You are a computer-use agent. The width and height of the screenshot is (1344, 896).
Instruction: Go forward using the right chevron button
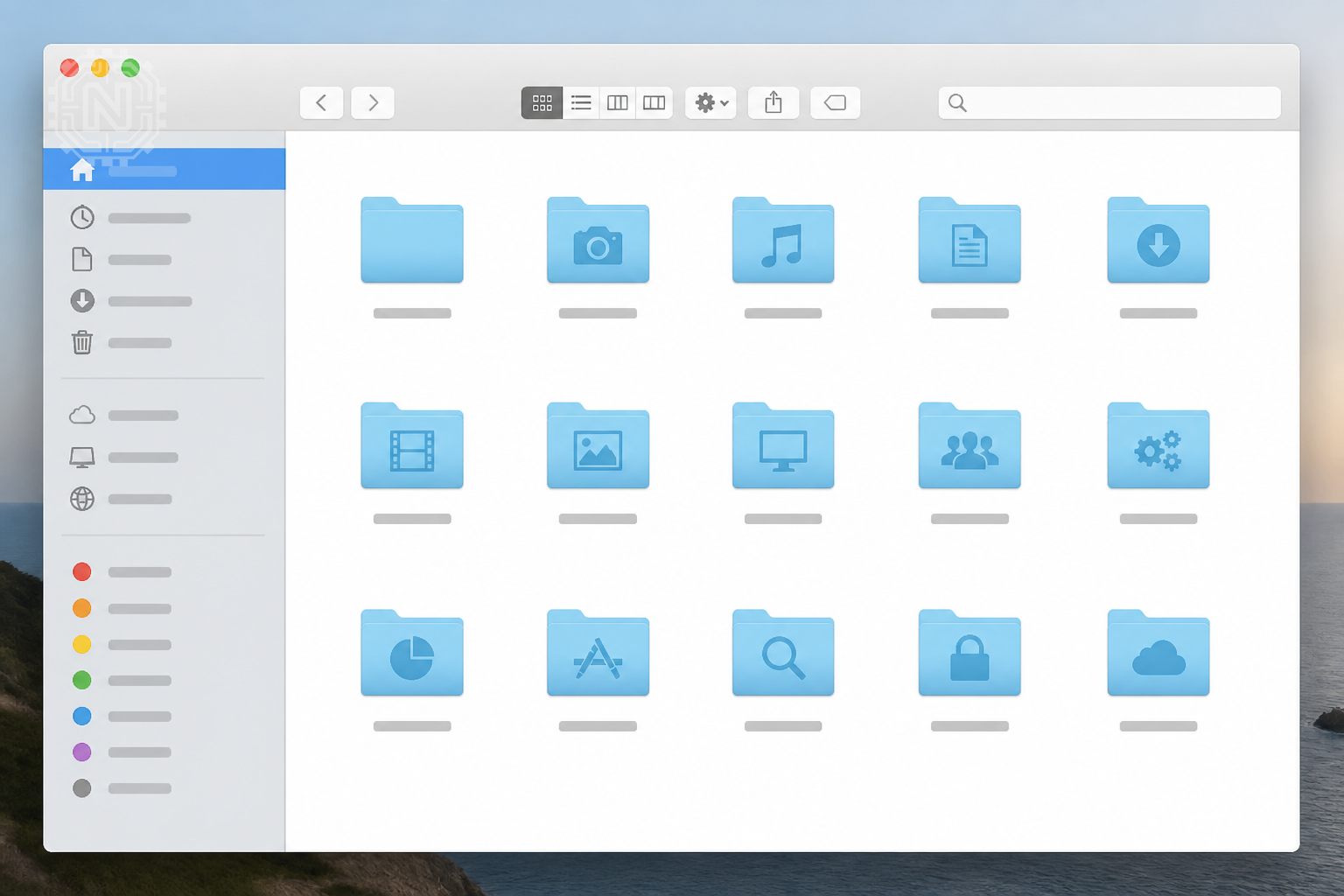coord(373,102)
